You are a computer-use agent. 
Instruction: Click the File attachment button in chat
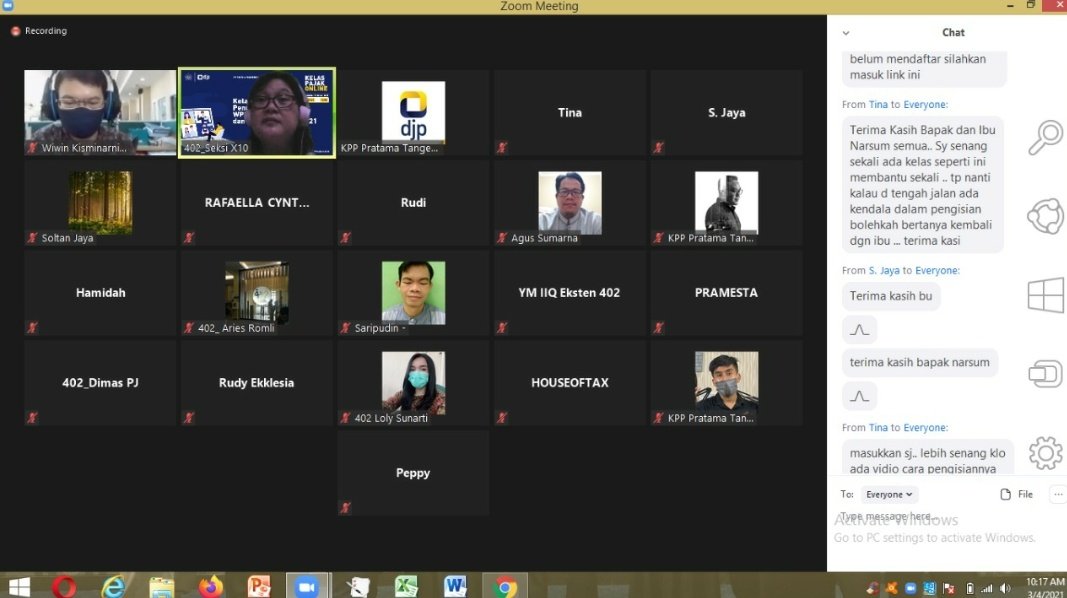1016,494
